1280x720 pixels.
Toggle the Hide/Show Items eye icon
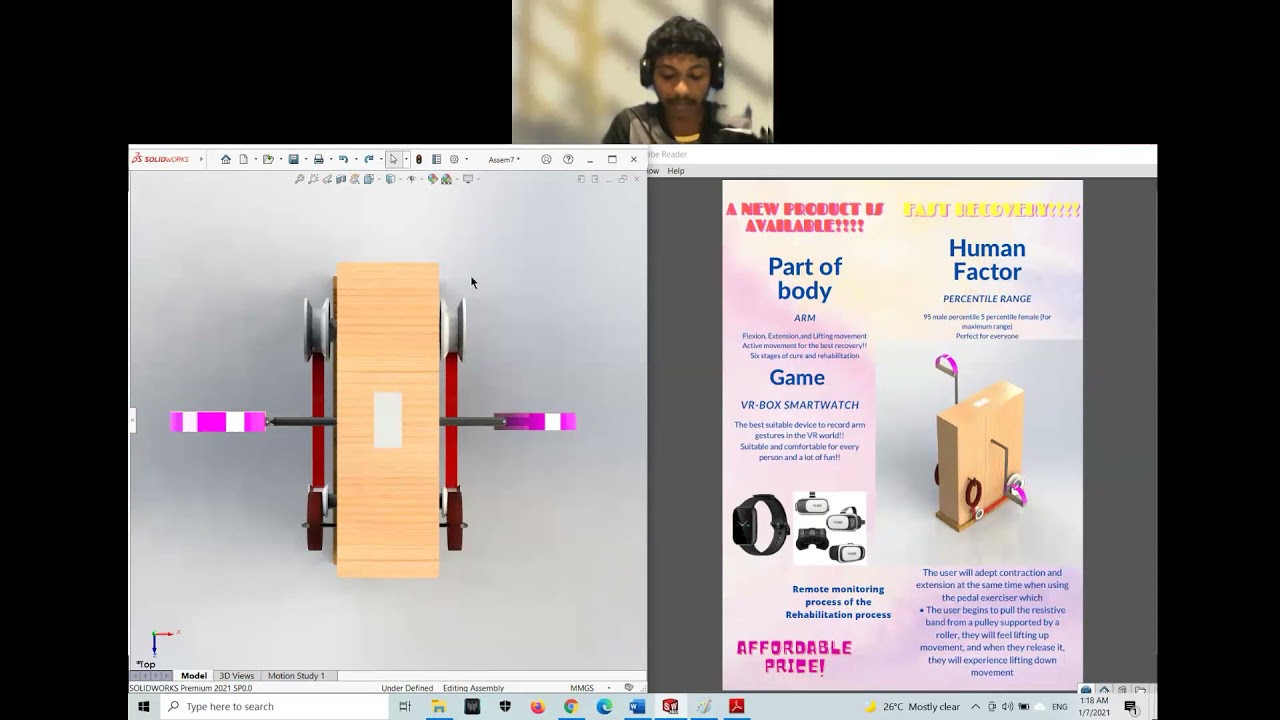411,179
